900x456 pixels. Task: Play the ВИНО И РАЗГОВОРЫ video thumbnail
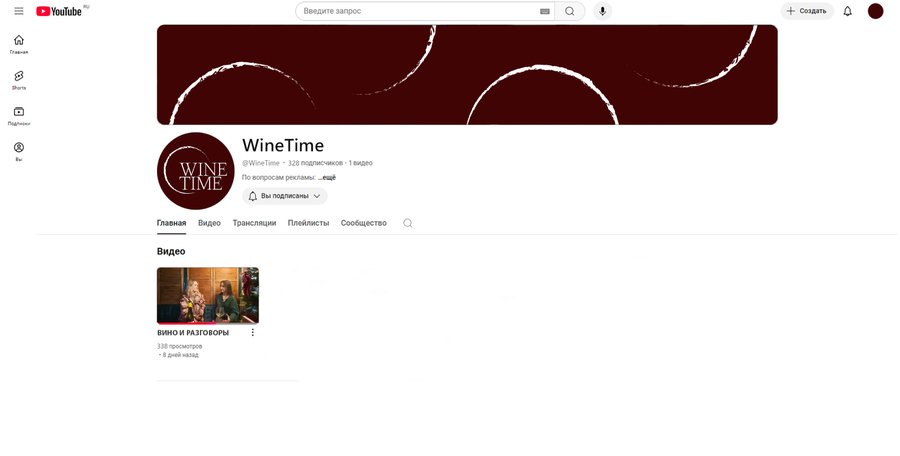point(208,295)
